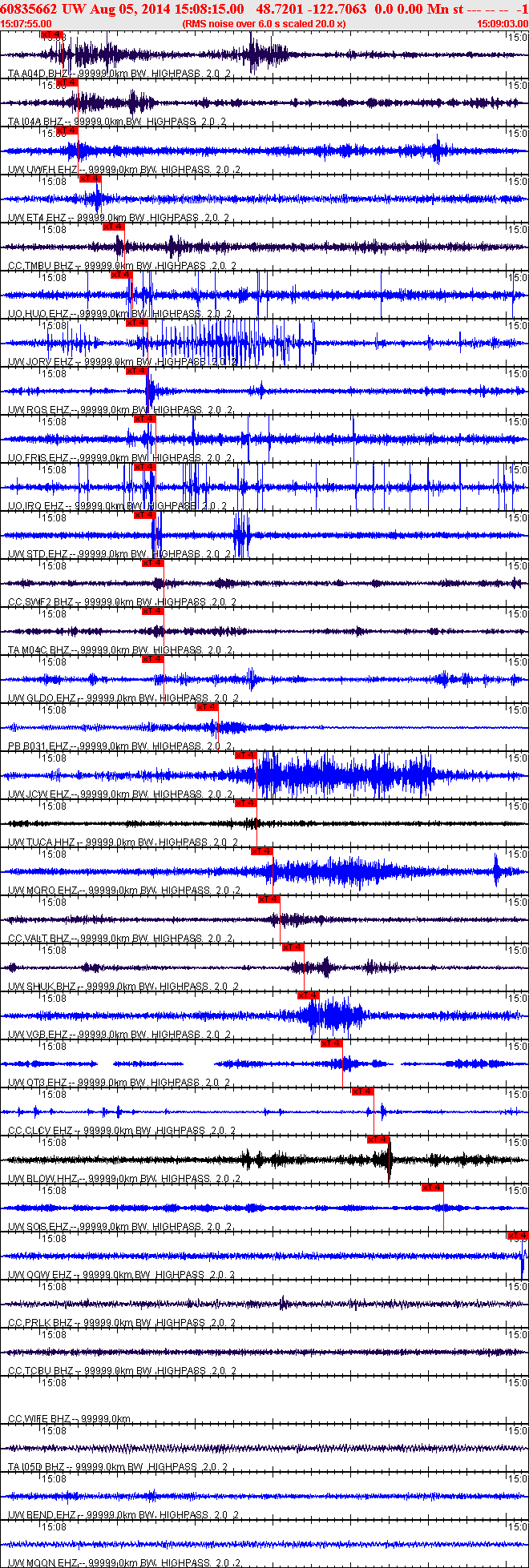Click the red pick marker on CC.TMBU trace
Image resolution: width=529 pixels, height=1568 pixels.
(x=114, y=227)
